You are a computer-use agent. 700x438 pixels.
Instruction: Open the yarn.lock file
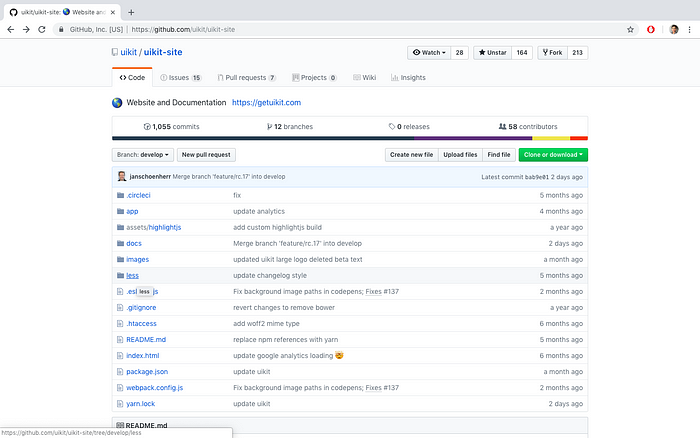tap(141, 404)
